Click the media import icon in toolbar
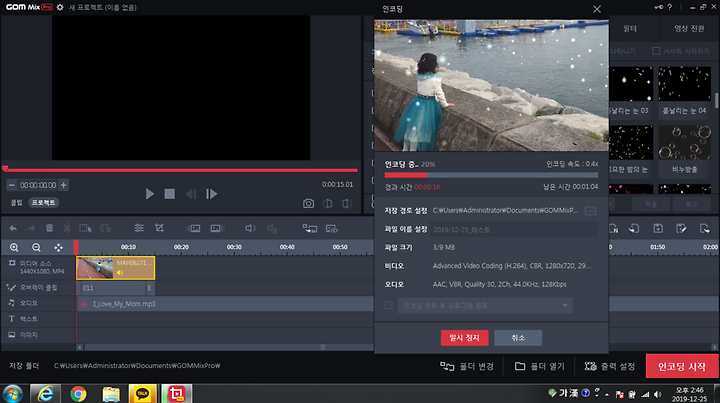Screen dimensions: 720x403 pos(309,229)
